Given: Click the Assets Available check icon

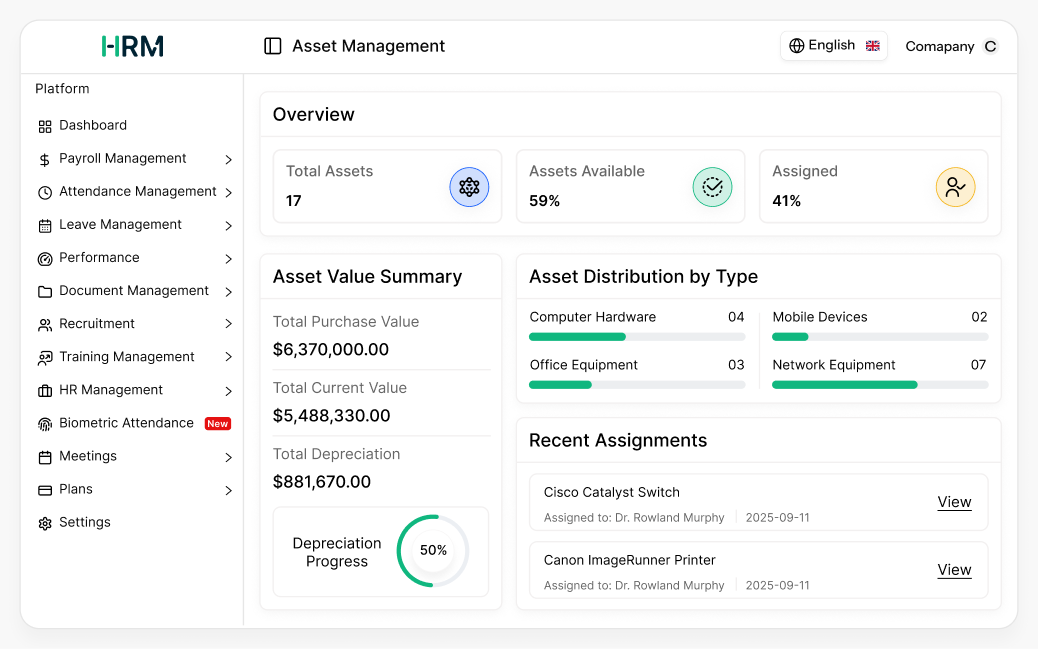Looking at the screenshot, I should pyautogui.click(x=712, y=187).
